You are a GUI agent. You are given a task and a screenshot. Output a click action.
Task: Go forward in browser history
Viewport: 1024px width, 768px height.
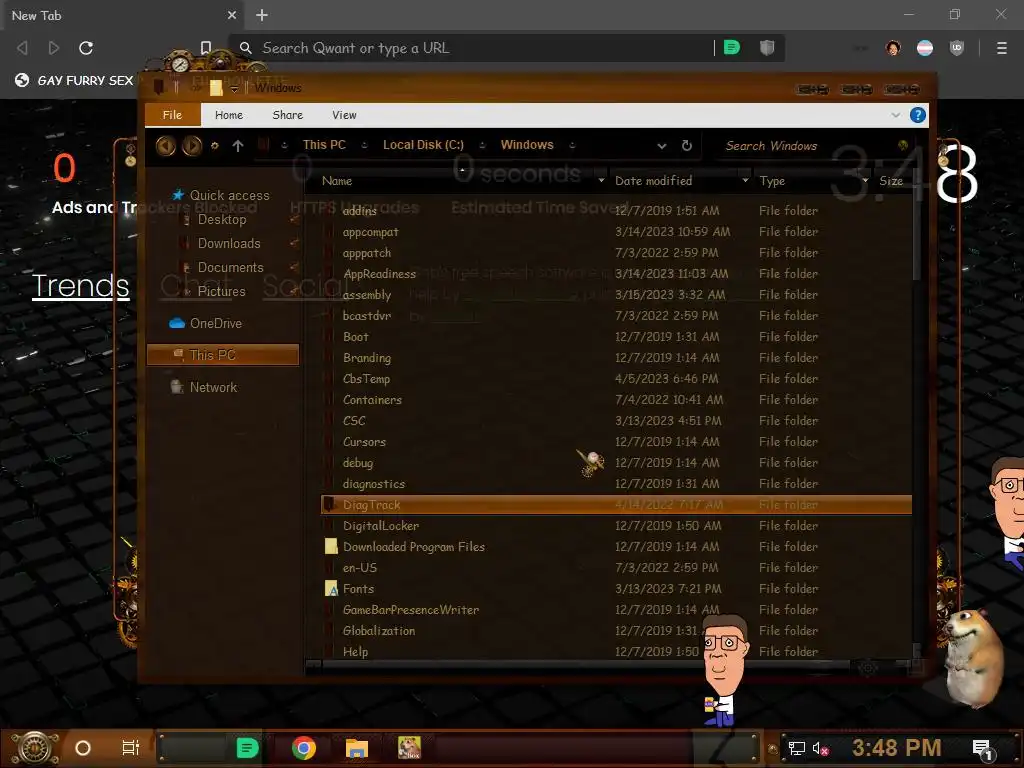(54, 48)
